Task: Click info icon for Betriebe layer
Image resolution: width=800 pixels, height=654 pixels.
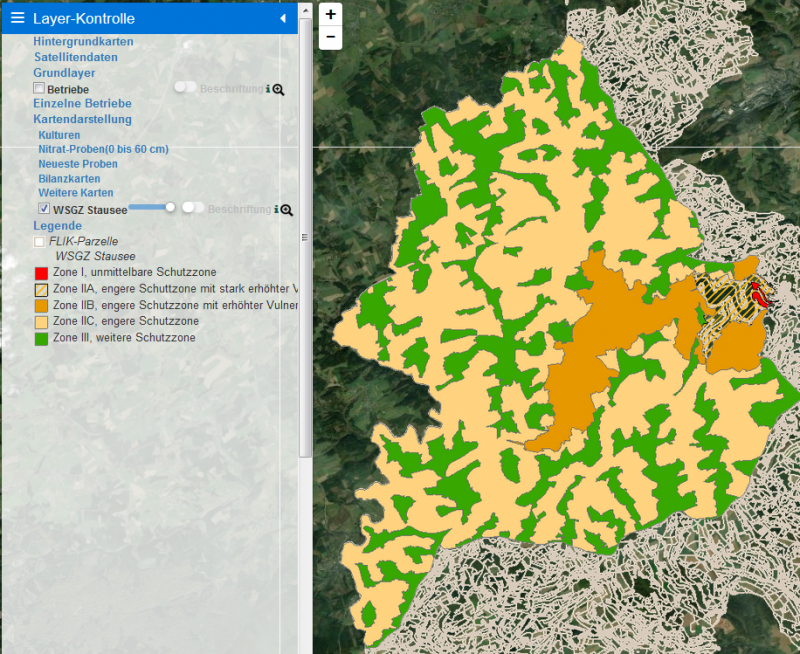Action: [267, 89]
